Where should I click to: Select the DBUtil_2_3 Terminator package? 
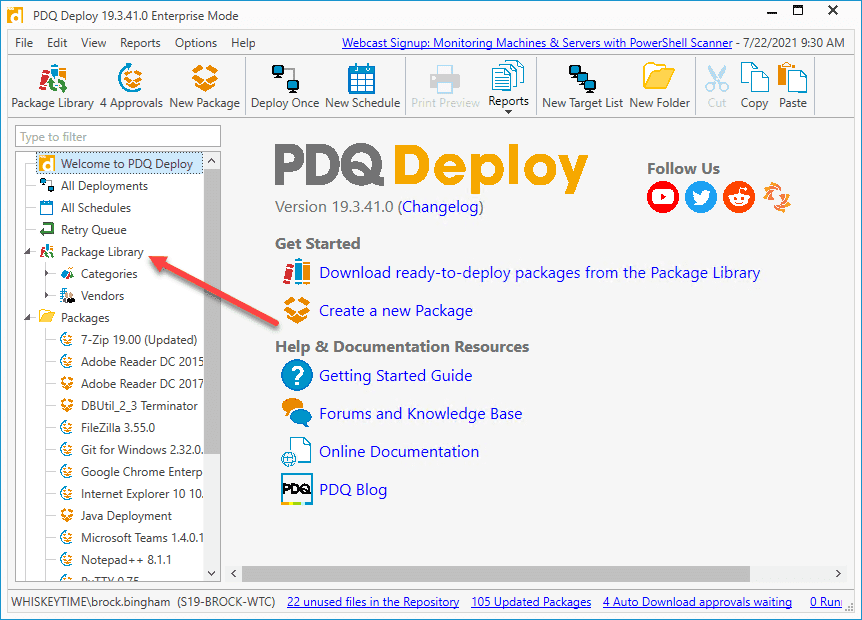[x=139, y=406]
